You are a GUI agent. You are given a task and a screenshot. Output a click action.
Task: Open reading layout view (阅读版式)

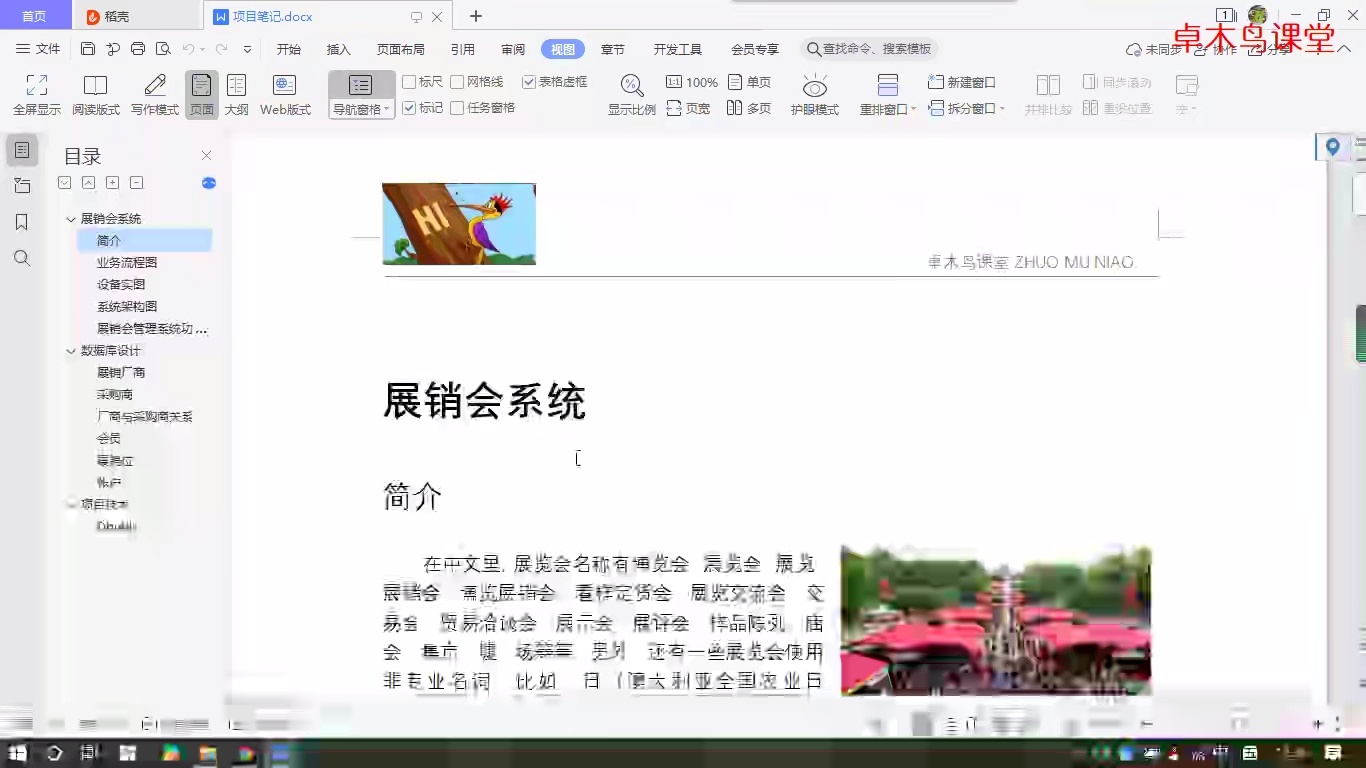[x=94, y=95]
